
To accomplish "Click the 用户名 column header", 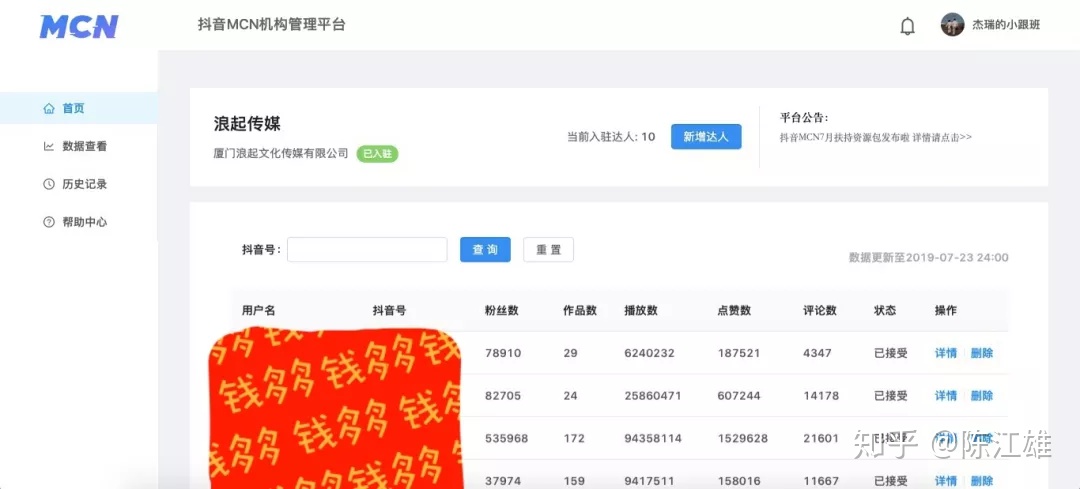I will point(258,311).
